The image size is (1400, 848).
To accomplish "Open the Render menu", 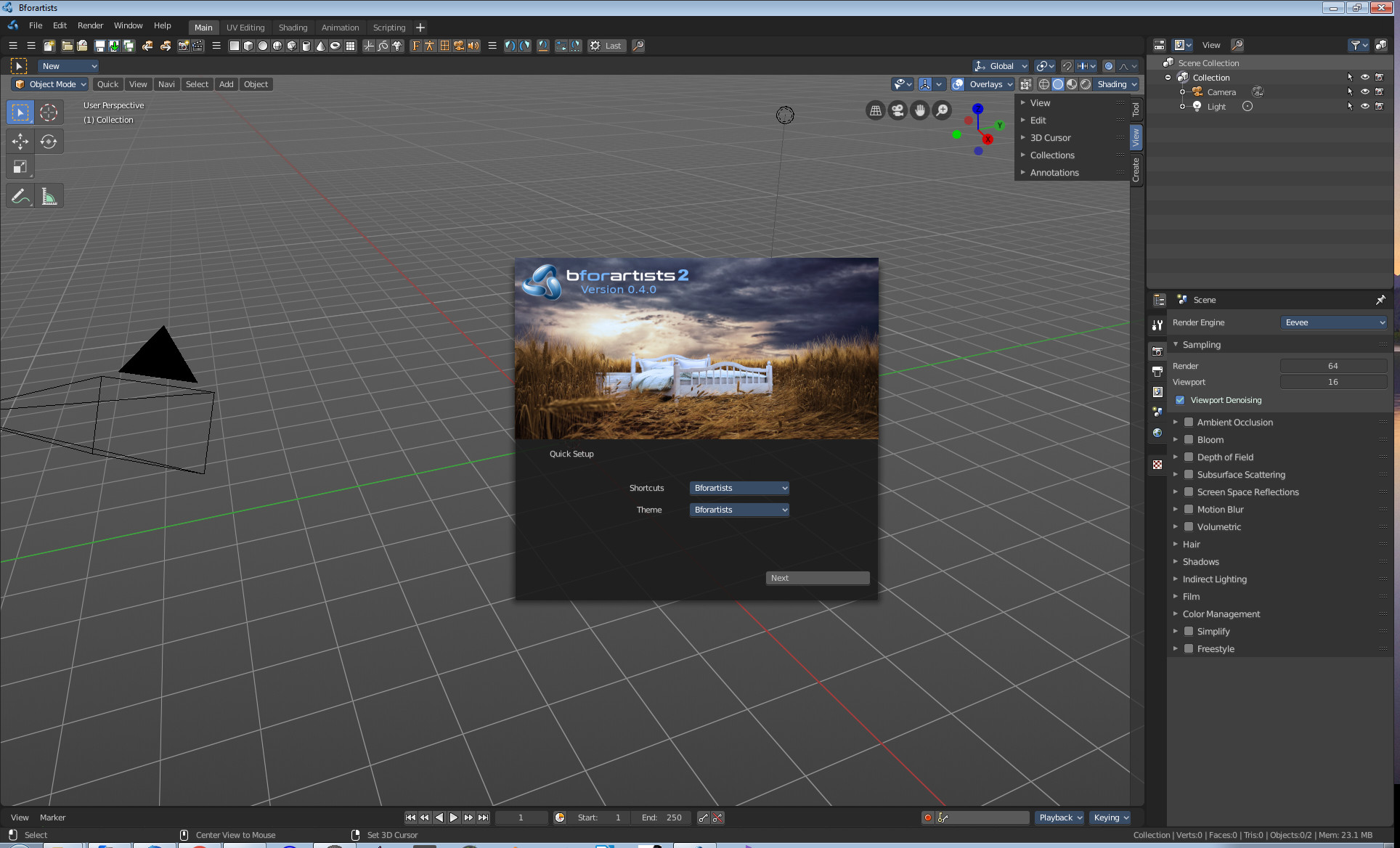I will (x=91, y=25).
